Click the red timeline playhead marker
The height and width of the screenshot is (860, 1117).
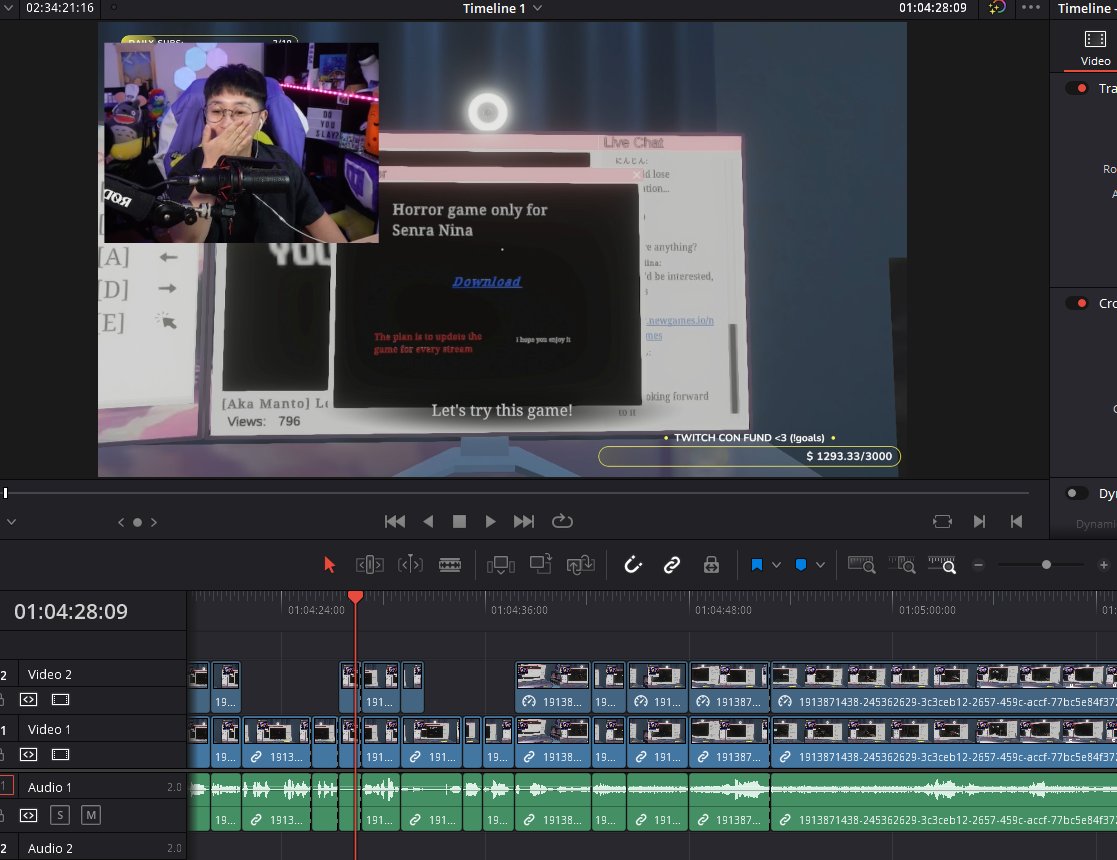pyautogui.click(x=355, y=596)
